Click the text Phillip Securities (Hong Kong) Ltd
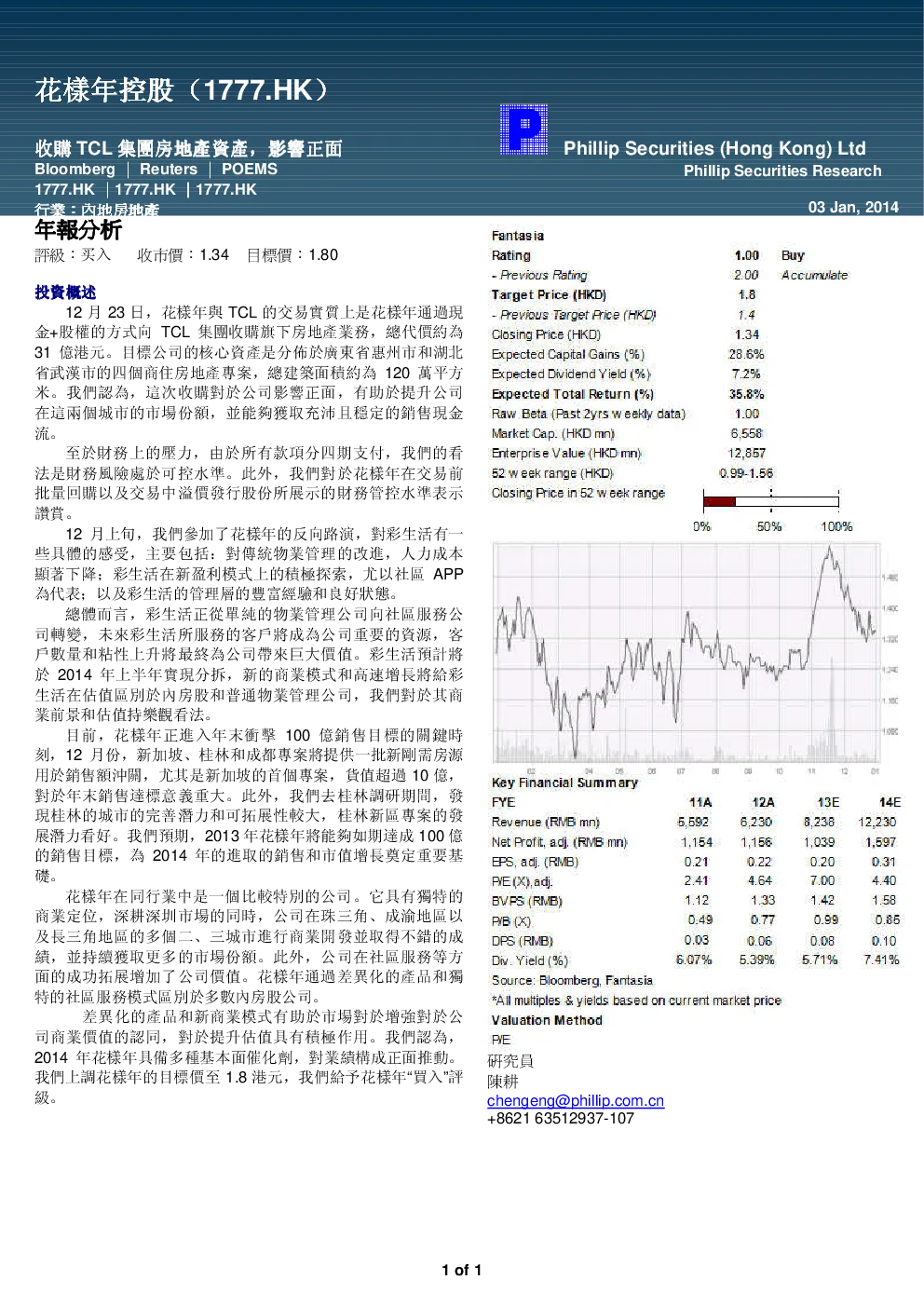Screen dimensions: 924x1307 tap(714, 148)
